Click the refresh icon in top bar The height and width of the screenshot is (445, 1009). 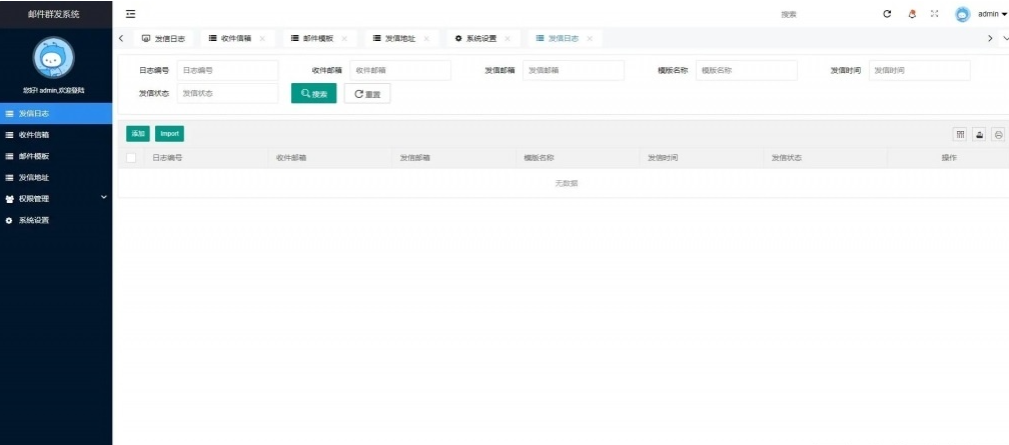click(x=886, y=14)
